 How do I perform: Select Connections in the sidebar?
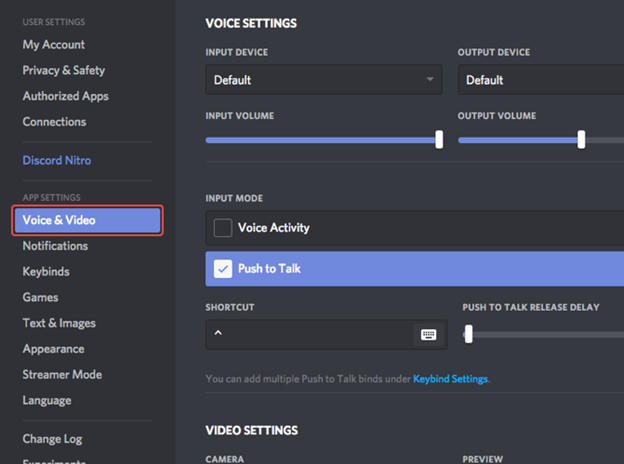tap(54, 122)
